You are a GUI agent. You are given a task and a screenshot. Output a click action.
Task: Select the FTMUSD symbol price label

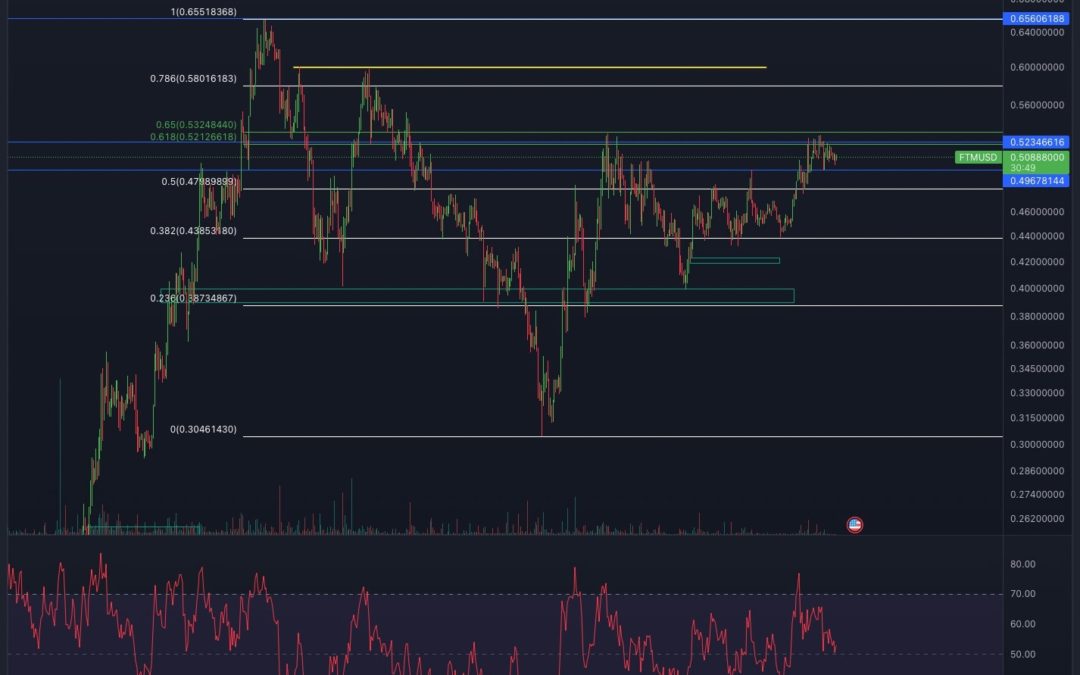978,157
